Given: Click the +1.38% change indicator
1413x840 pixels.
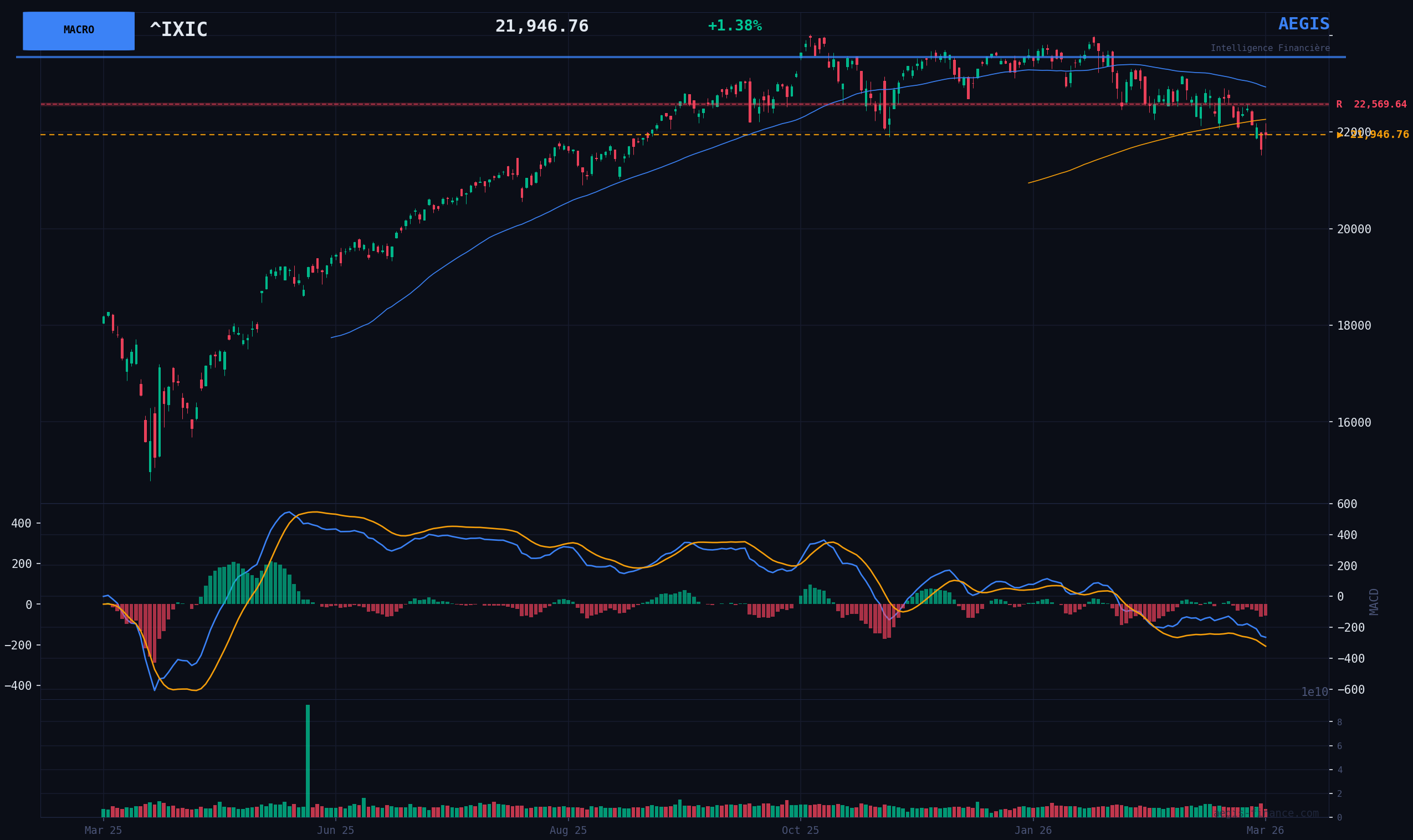Looking at the screenshot, I should pos(735,26).
